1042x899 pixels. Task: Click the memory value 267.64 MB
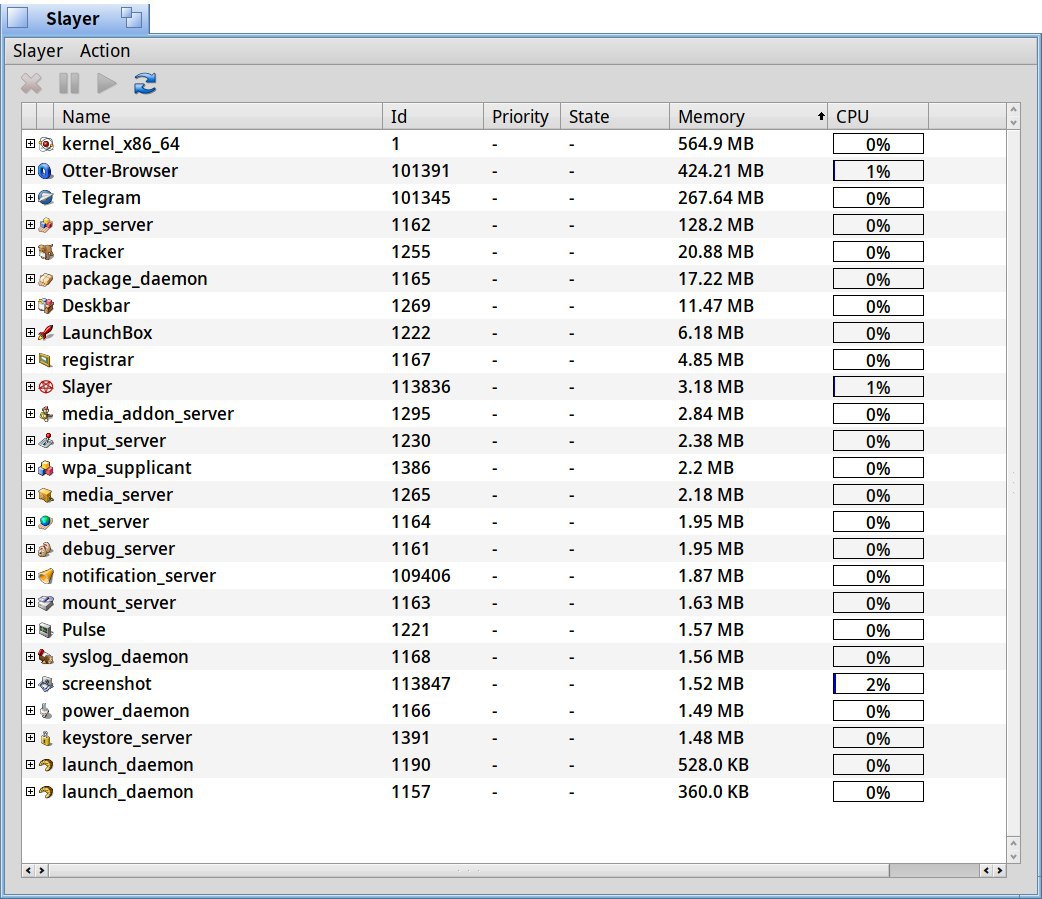pyautogui.click(x=720, y=198)
